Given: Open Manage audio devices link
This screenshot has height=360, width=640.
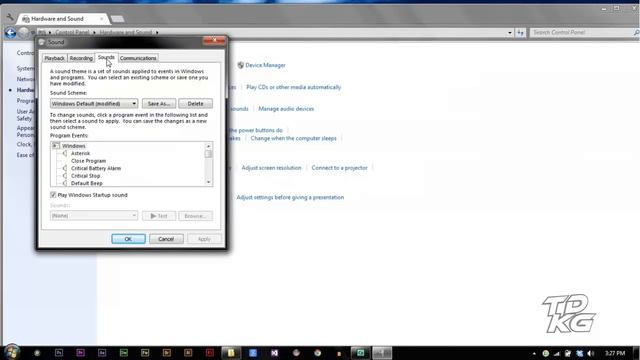Looking at the screenshot, I should [x=286, y=109].
